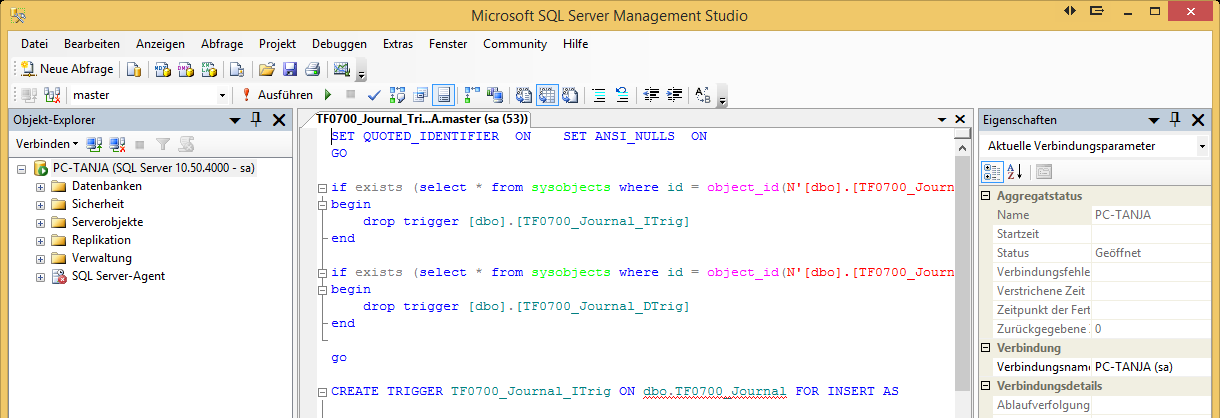Click the SQL Server Compact query icon
Image resolution: width=1220 pixels, height=418 pixels.
point(237,69)
